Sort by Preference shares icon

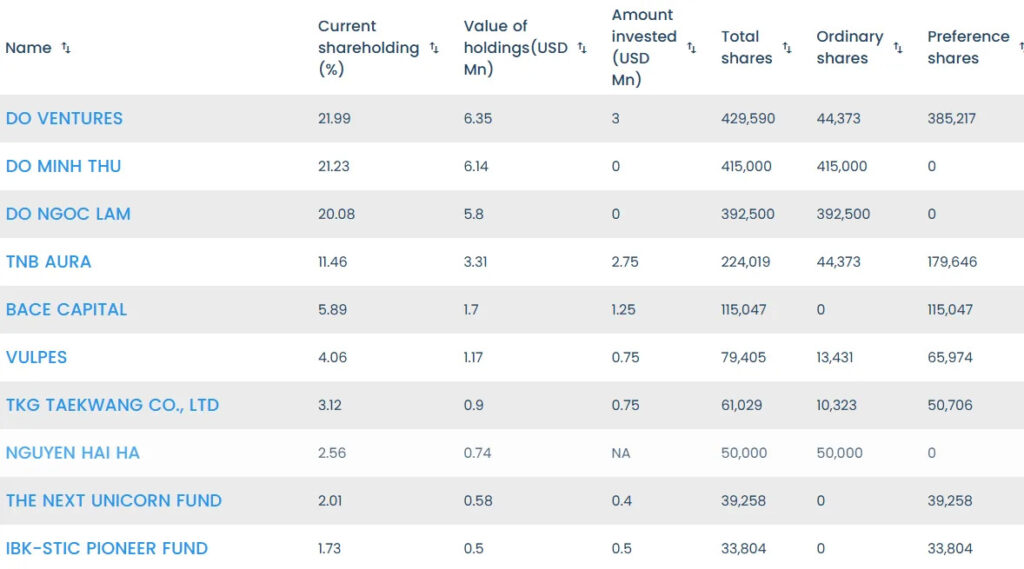pyautogui.click(x=1020, y=48)
